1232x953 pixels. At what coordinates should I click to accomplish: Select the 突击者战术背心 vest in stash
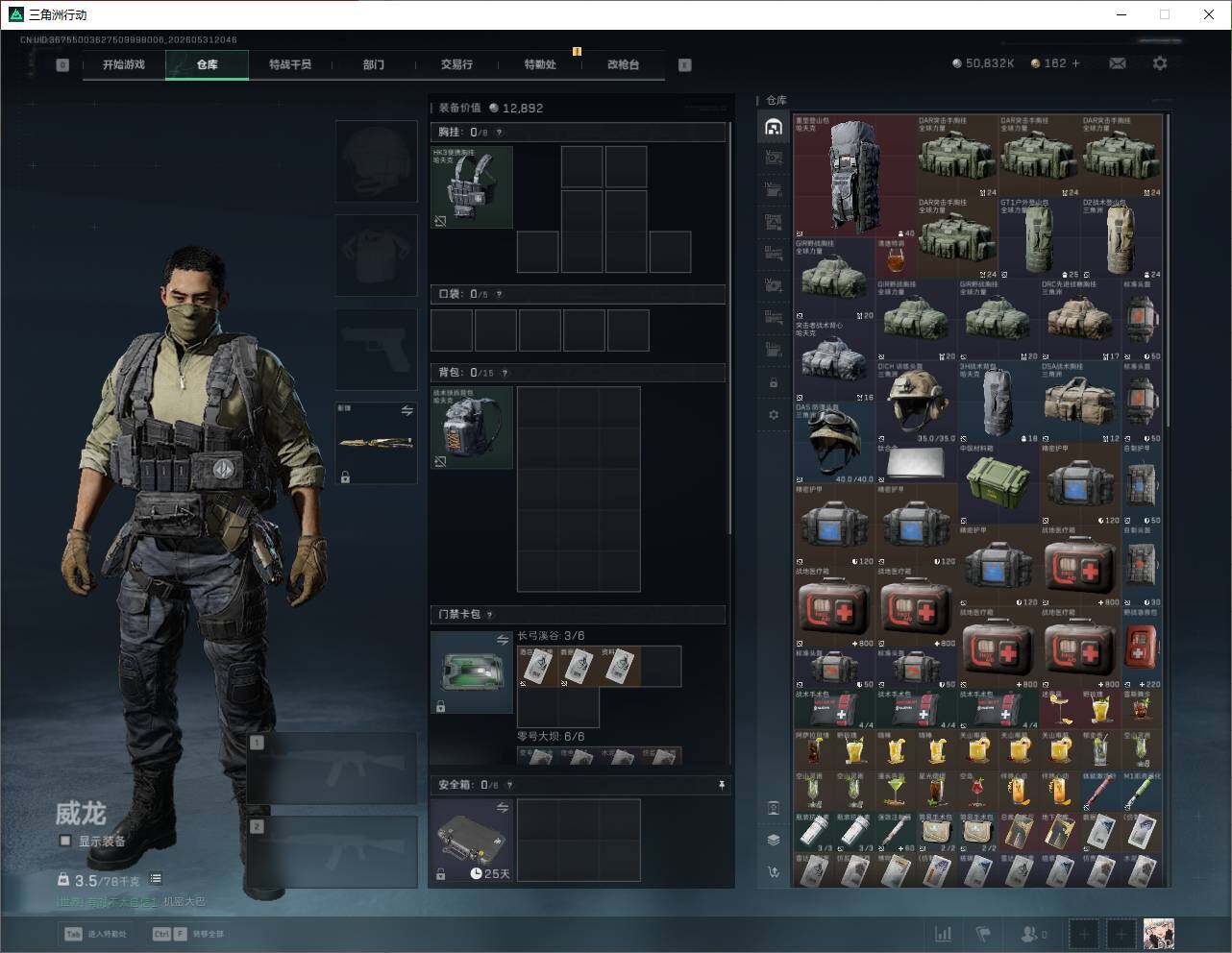[x=835, y=361]
